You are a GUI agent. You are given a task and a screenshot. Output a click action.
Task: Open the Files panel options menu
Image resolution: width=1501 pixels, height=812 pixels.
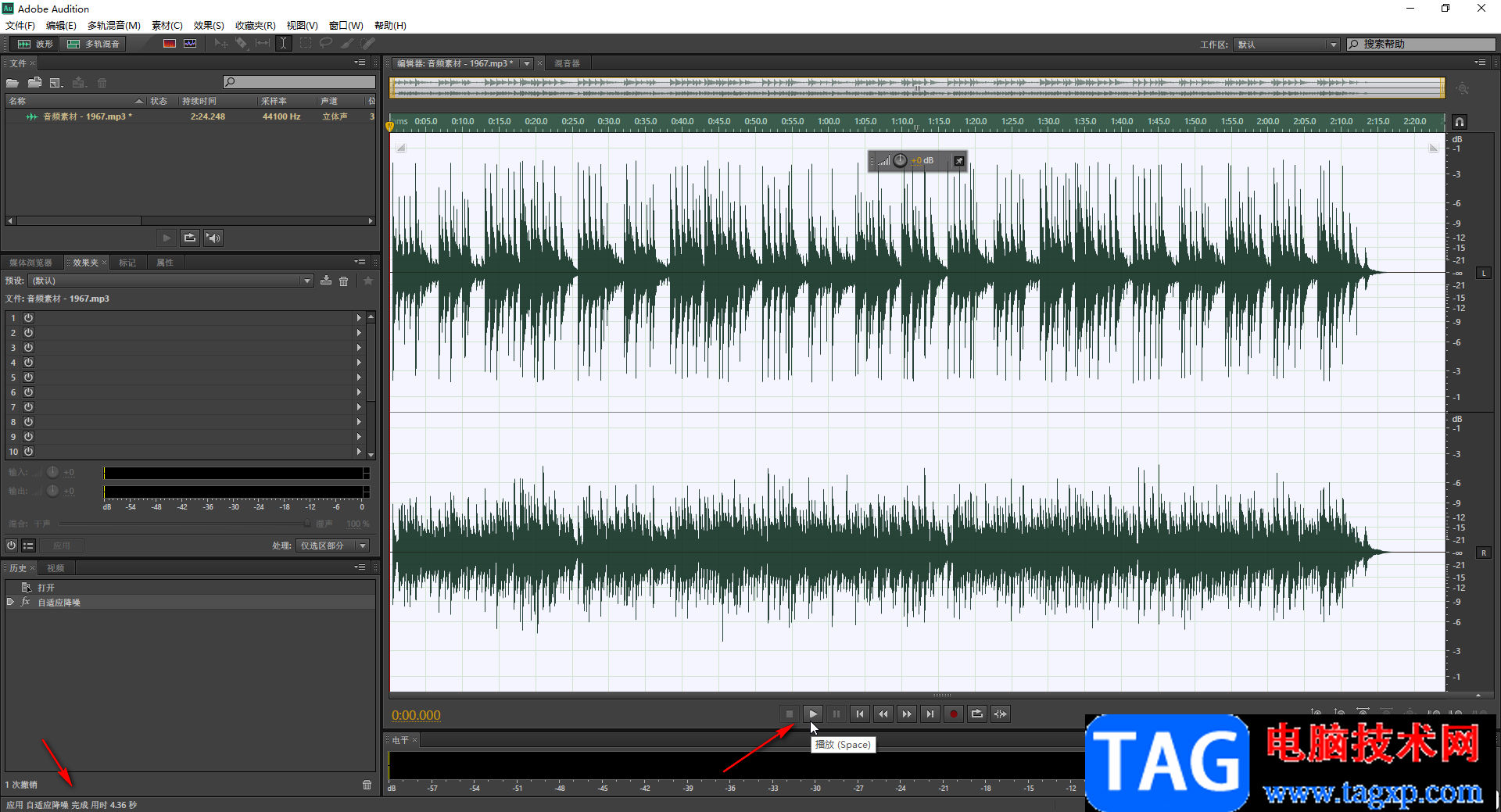(360, 63)
